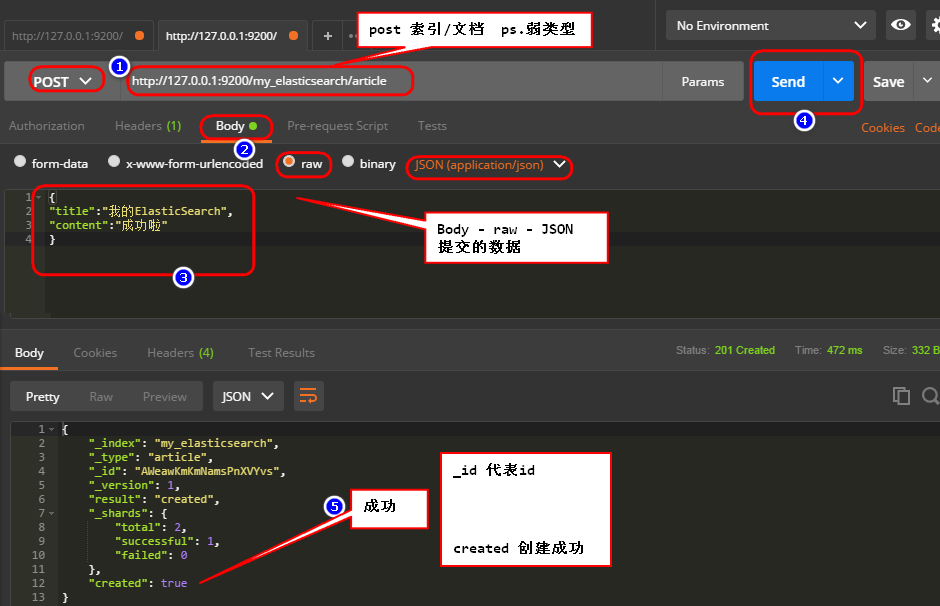Collapse response line 1 fold arrow

pyautogui.click(x=52, y=429)
